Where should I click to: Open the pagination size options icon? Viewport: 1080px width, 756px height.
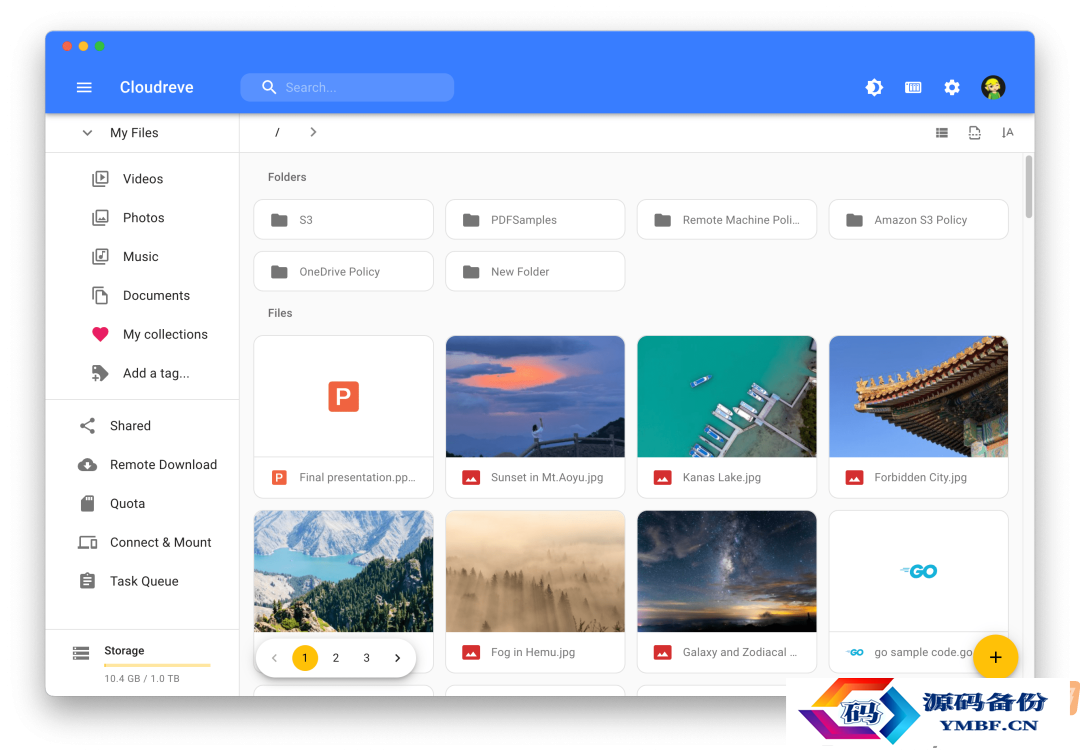(x=975, y=133)
